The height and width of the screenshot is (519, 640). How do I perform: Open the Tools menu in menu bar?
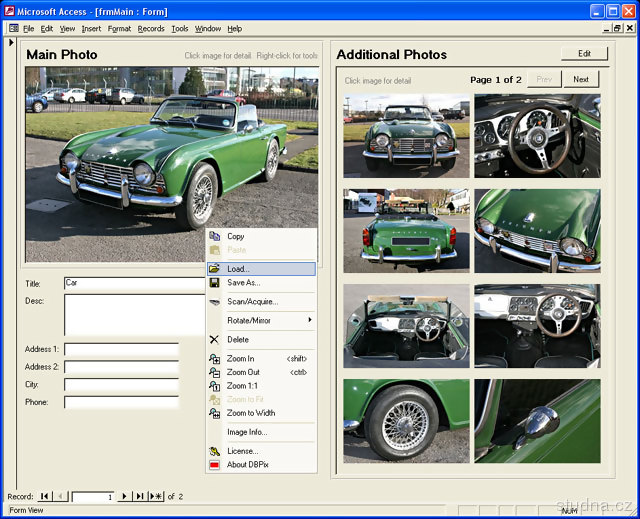tap(180, 29)
